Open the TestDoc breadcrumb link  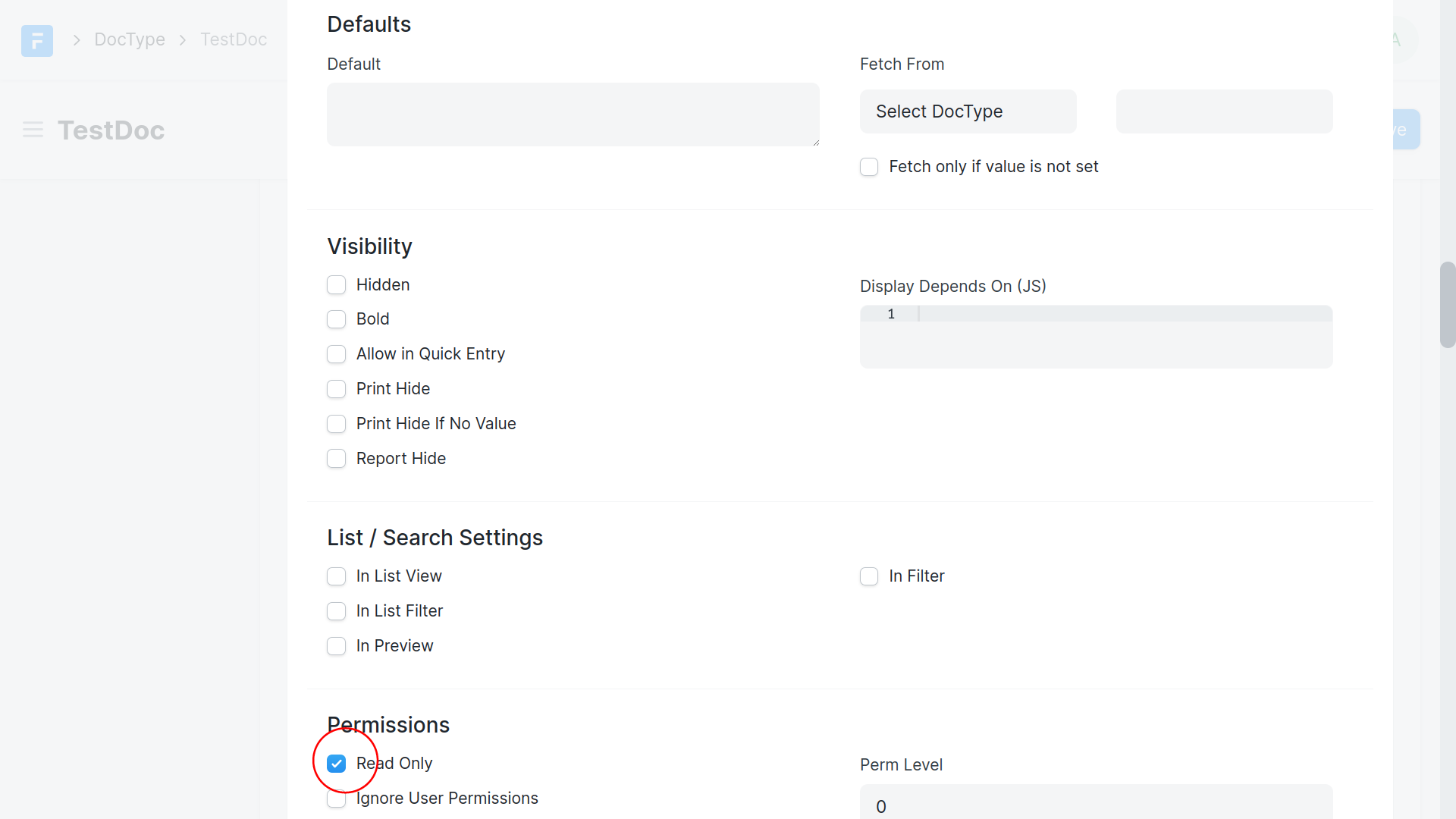coord(234,39)
